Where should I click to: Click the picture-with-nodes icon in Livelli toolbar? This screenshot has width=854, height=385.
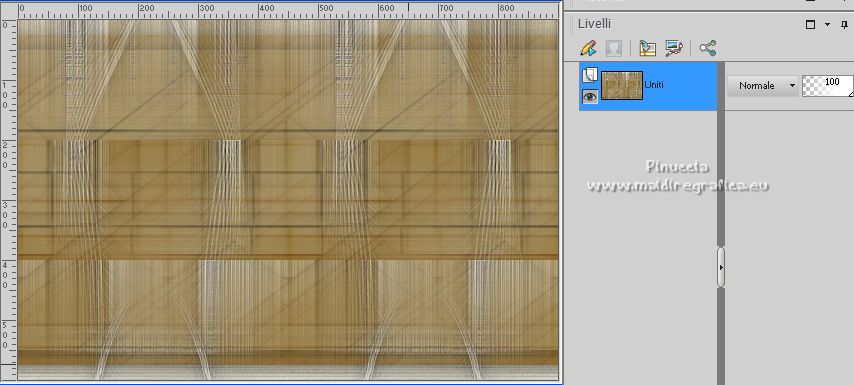click(674, 48)
